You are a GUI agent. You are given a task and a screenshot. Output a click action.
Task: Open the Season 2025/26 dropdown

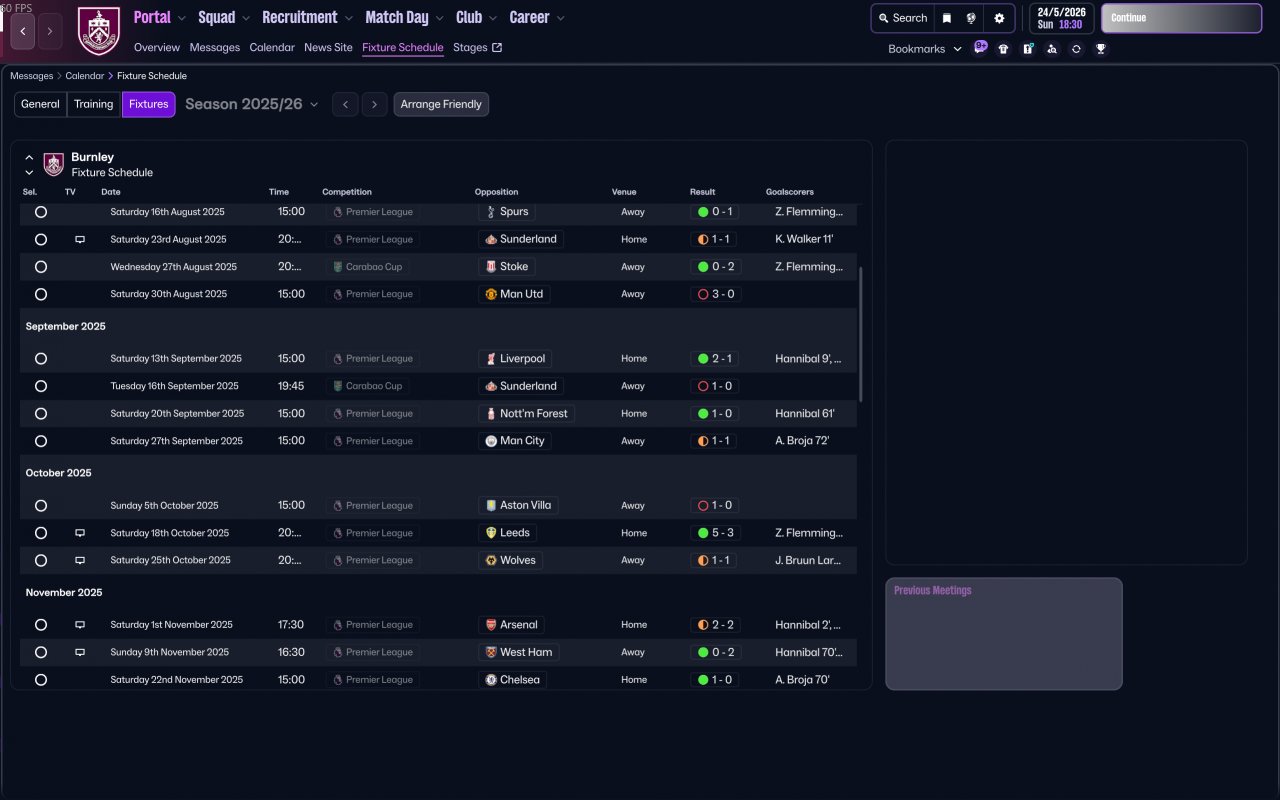click(252, 104)
